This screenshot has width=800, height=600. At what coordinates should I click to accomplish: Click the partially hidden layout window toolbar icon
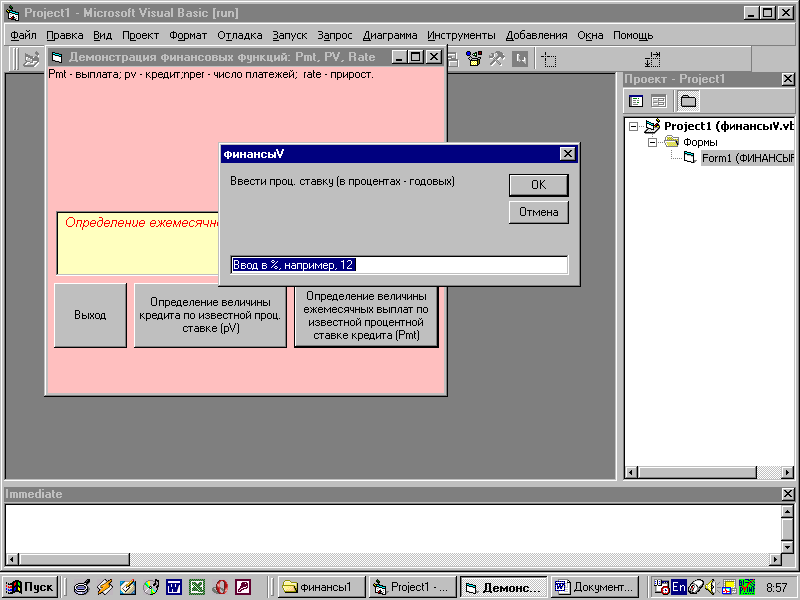453,59
